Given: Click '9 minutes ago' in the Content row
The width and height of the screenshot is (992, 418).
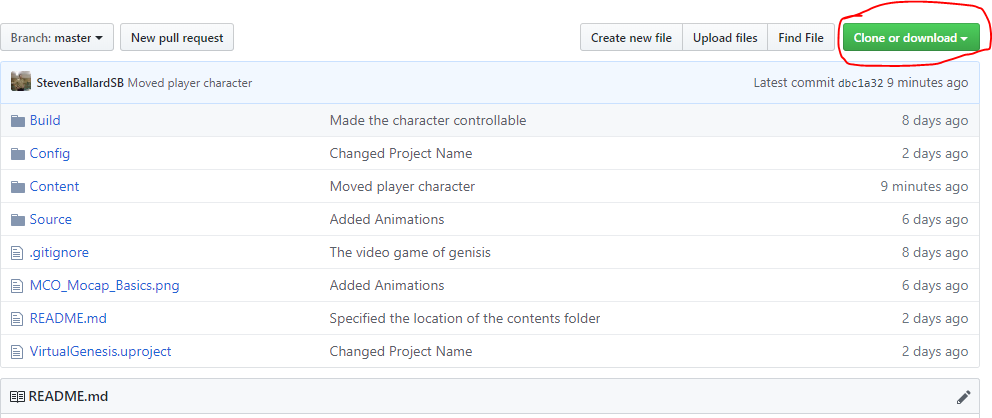Looking at the screenshot, I should (924, 187).
